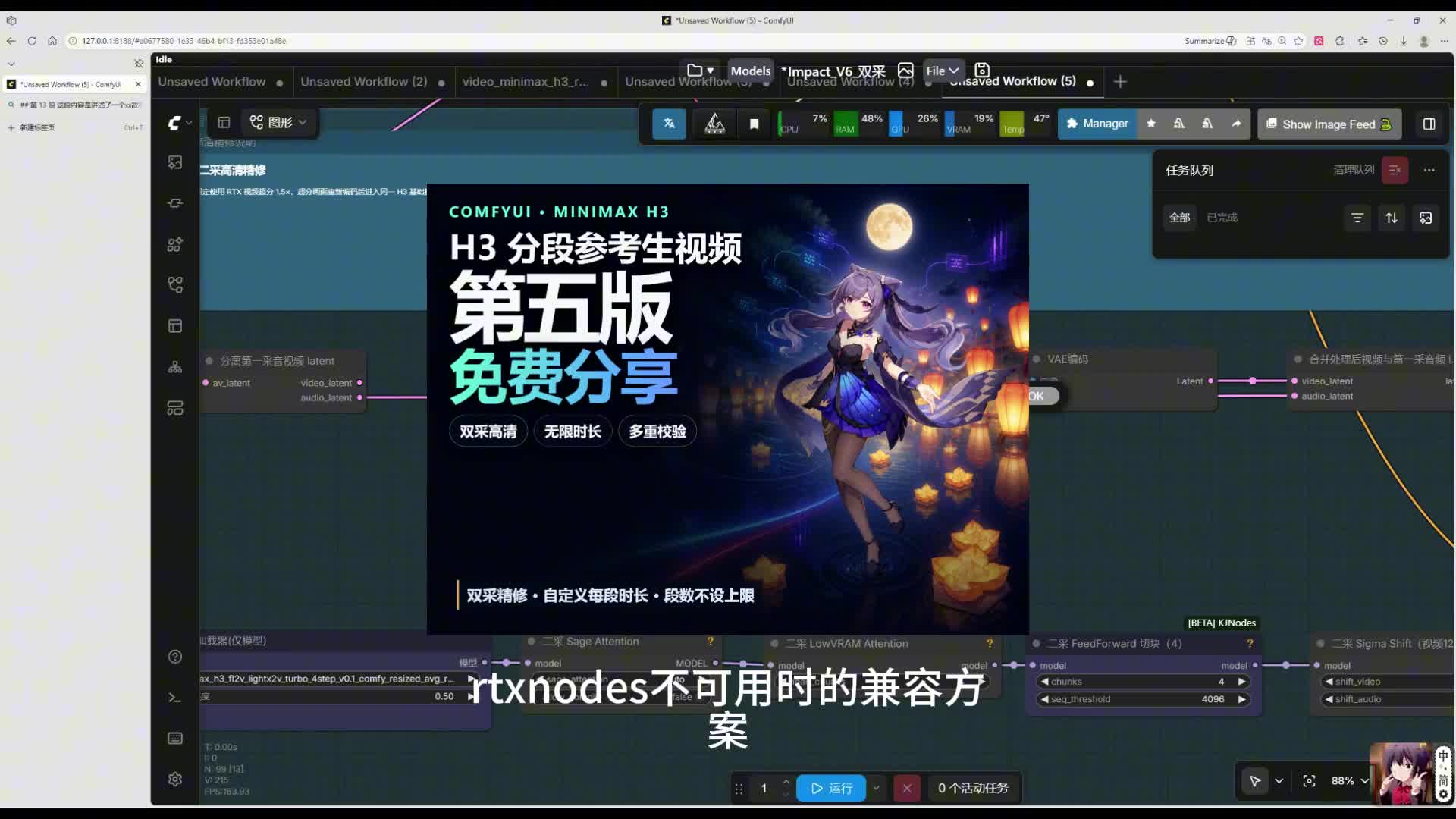Screen dimensions: 1456x819
Task: Open the File dropdown menu
Action: (x=943, y=71)
